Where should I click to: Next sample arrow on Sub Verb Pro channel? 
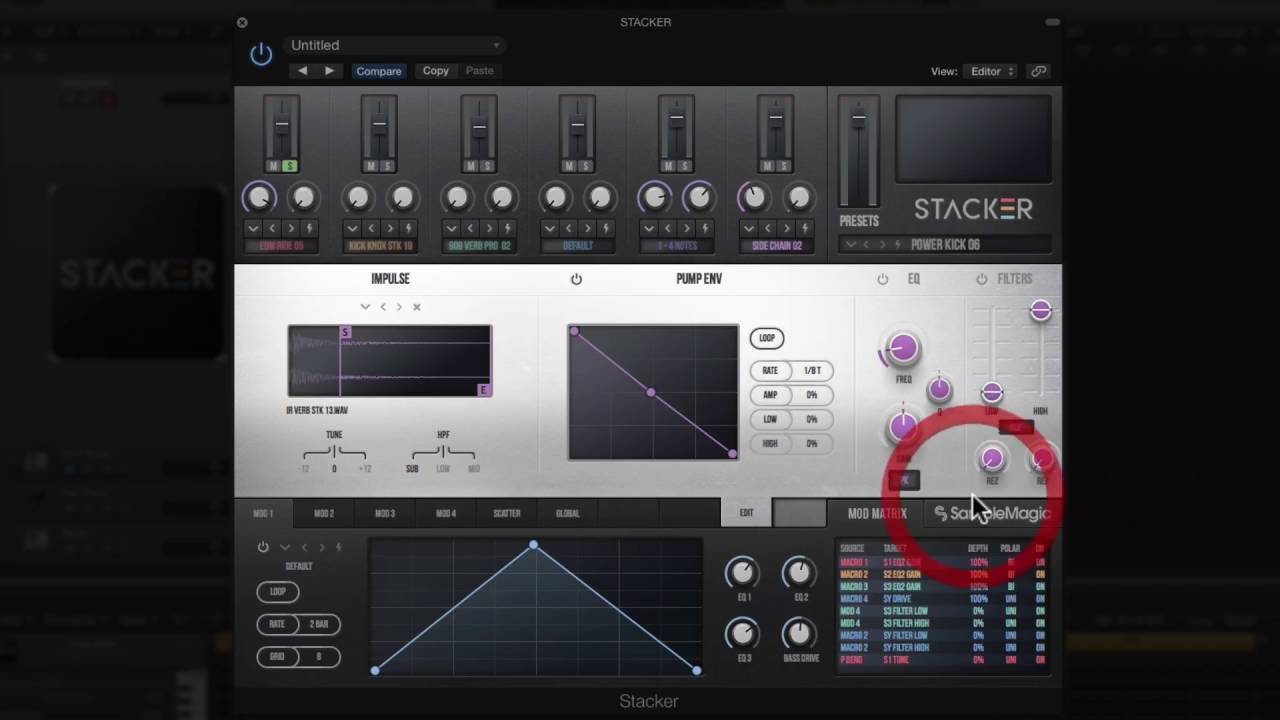[489, 228]
